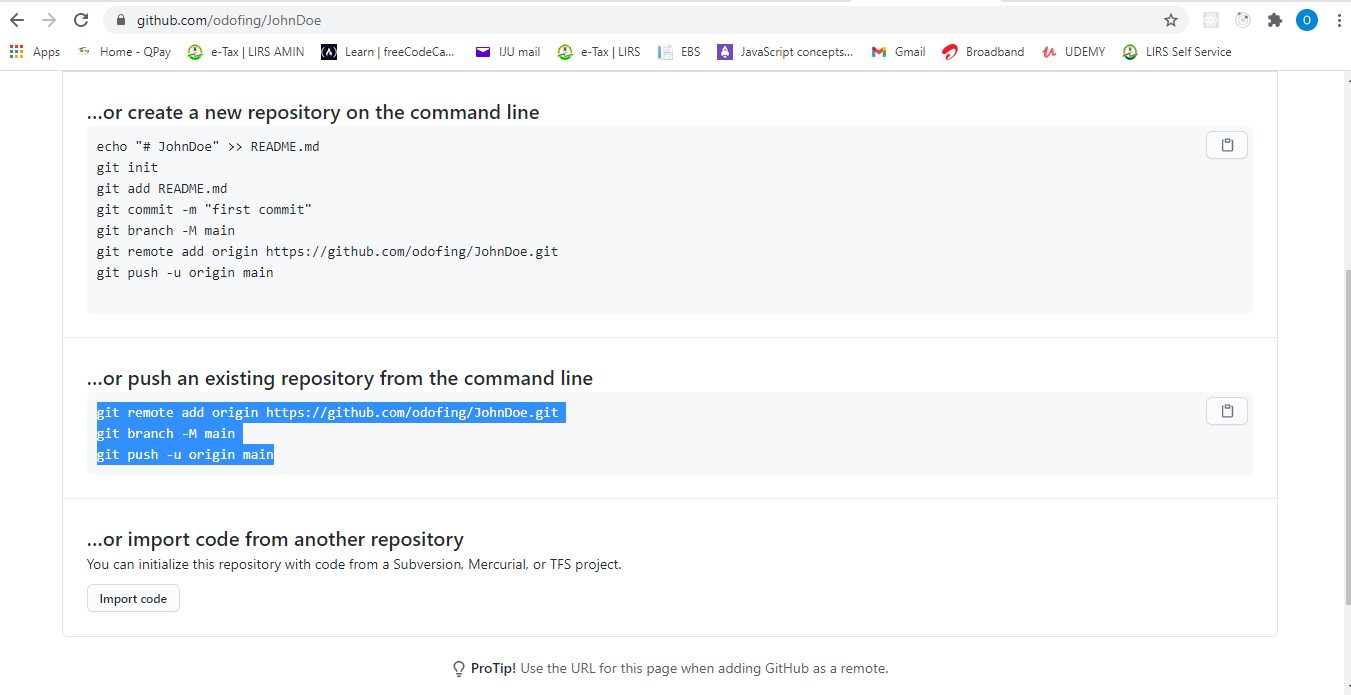Open the LIRS Self Service bookmark
The width and height of the screenshot is (1351, 695).
[x=1177, y=52]
